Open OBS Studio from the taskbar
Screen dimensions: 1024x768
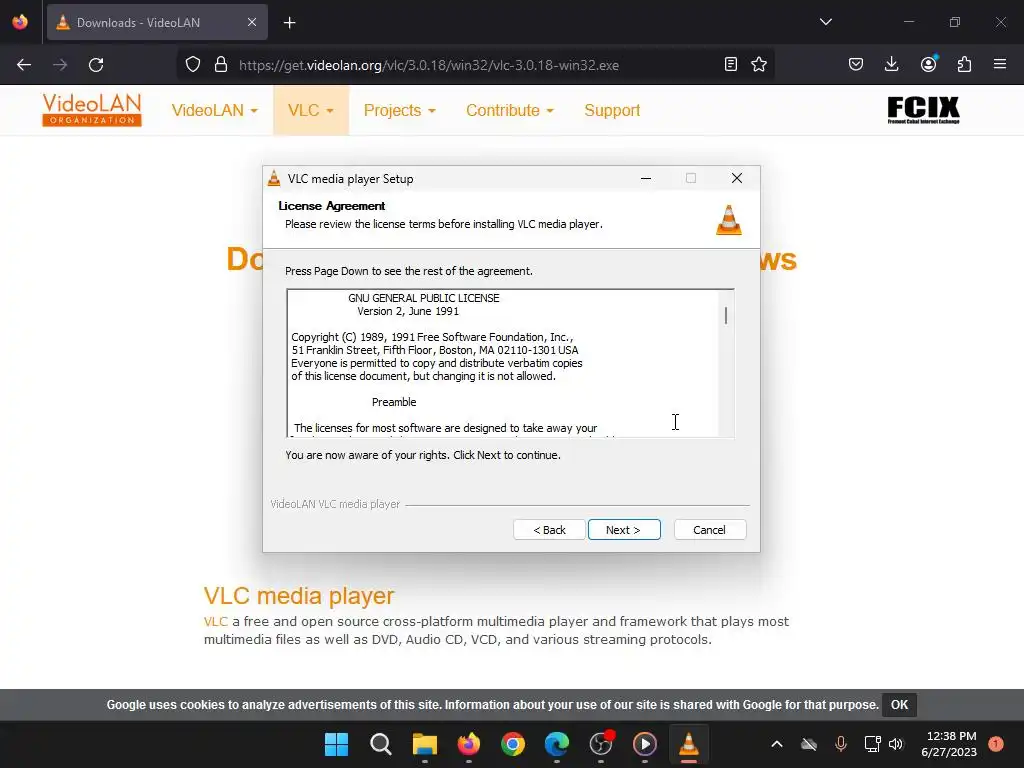[601, 744]
